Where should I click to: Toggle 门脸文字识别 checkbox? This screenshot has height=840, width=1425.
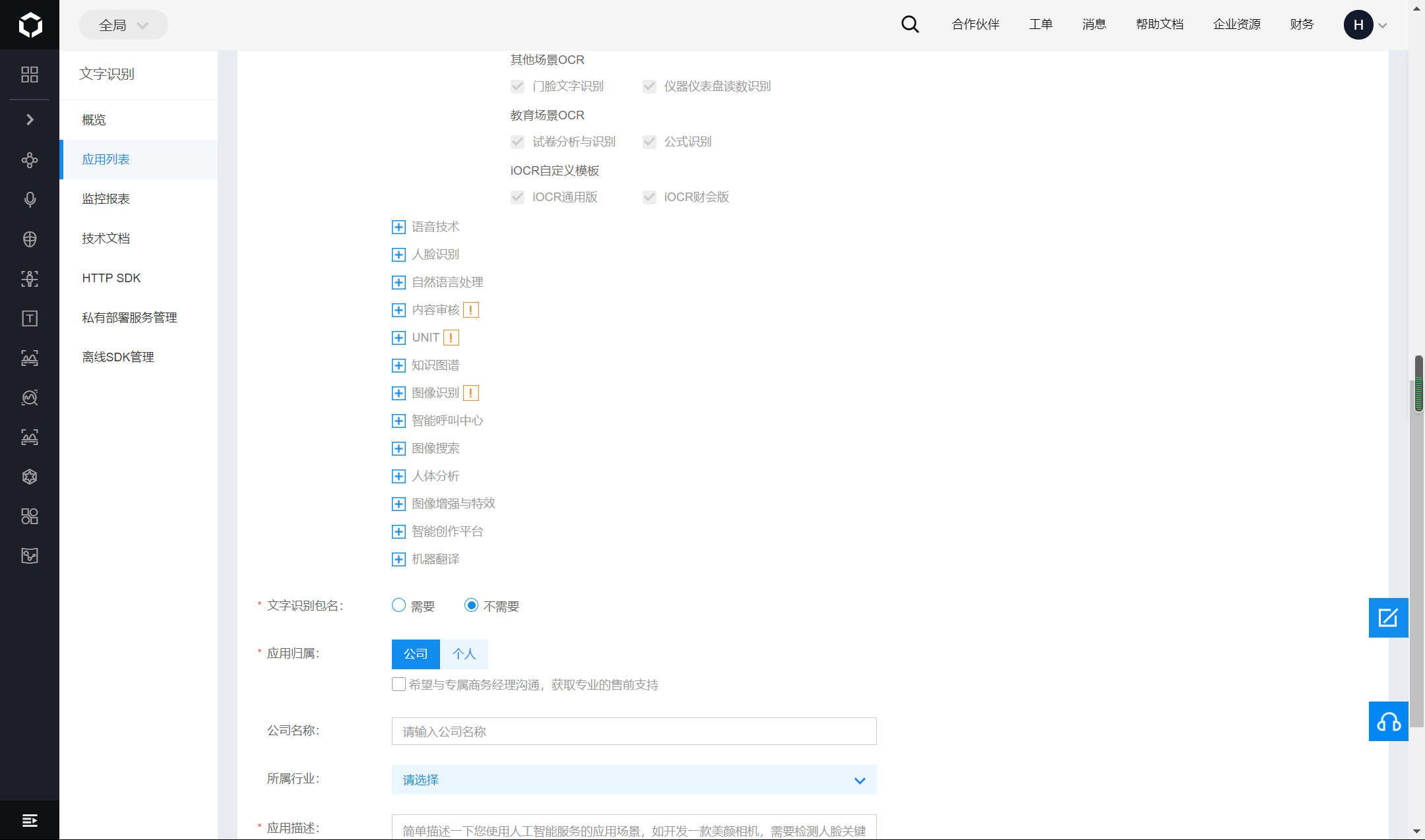point(517,86)
